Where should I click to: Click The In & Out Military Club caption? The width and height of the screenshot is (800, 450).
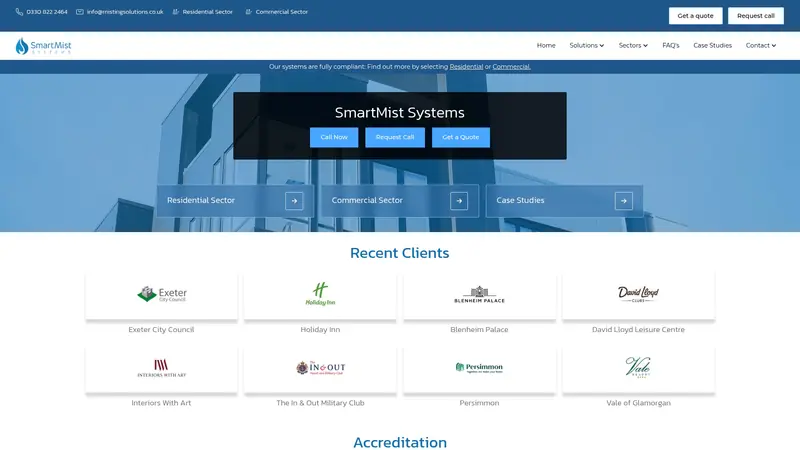(x=320, y=403)
